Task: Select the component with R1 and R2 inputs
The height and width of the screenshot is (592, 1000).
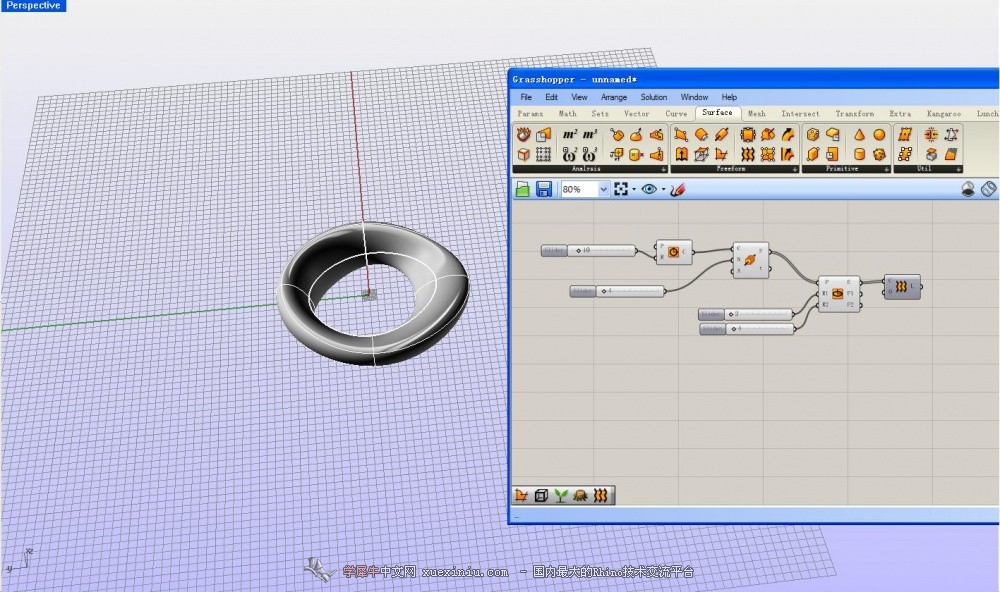Action: [x=839, y=294]
